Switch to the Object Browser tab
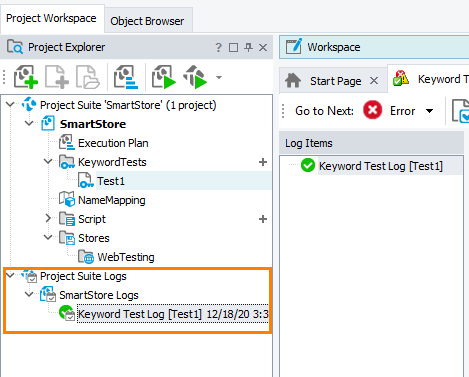469x377 pixels. point(147,21)
